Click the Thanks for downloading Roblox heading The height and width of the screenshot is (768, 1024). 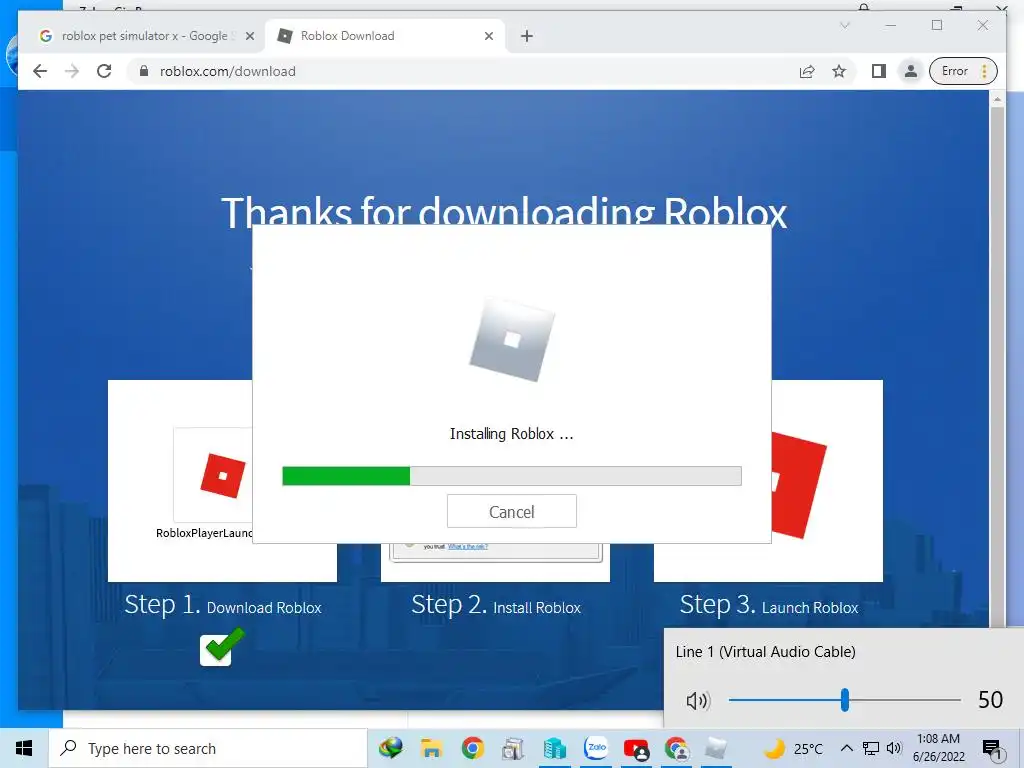coord(504,211)
